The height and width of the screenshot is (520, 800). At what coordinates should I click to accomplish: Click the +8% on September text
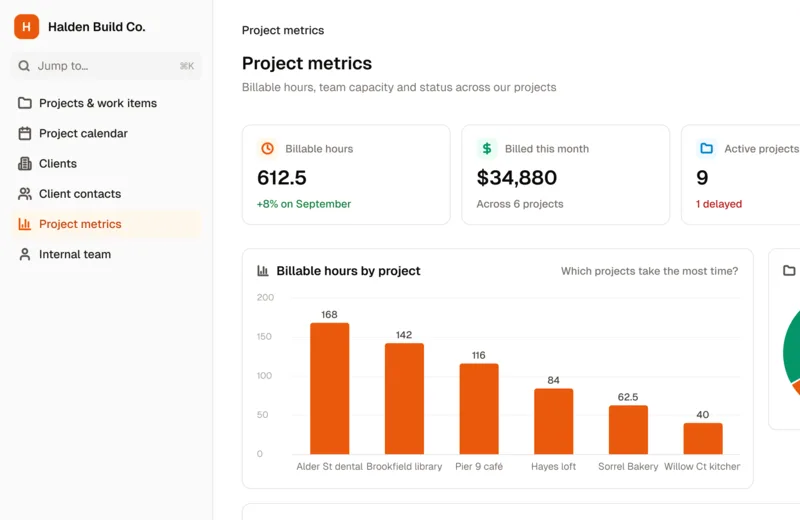click(304, 204)
